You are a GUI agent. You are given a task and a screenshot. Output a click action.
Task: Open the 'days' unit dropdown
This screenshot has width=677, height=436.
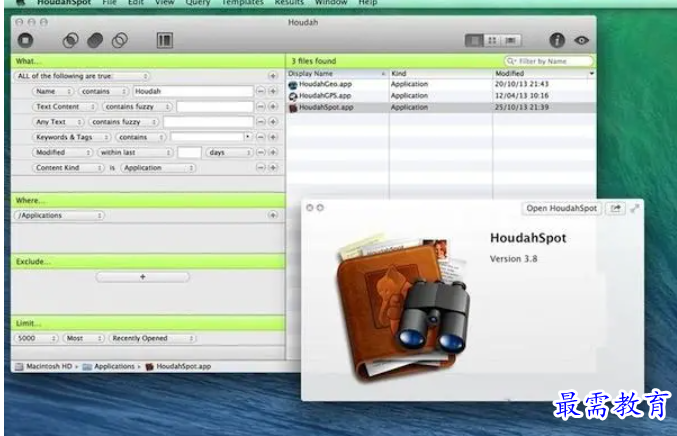pos(229,152)
